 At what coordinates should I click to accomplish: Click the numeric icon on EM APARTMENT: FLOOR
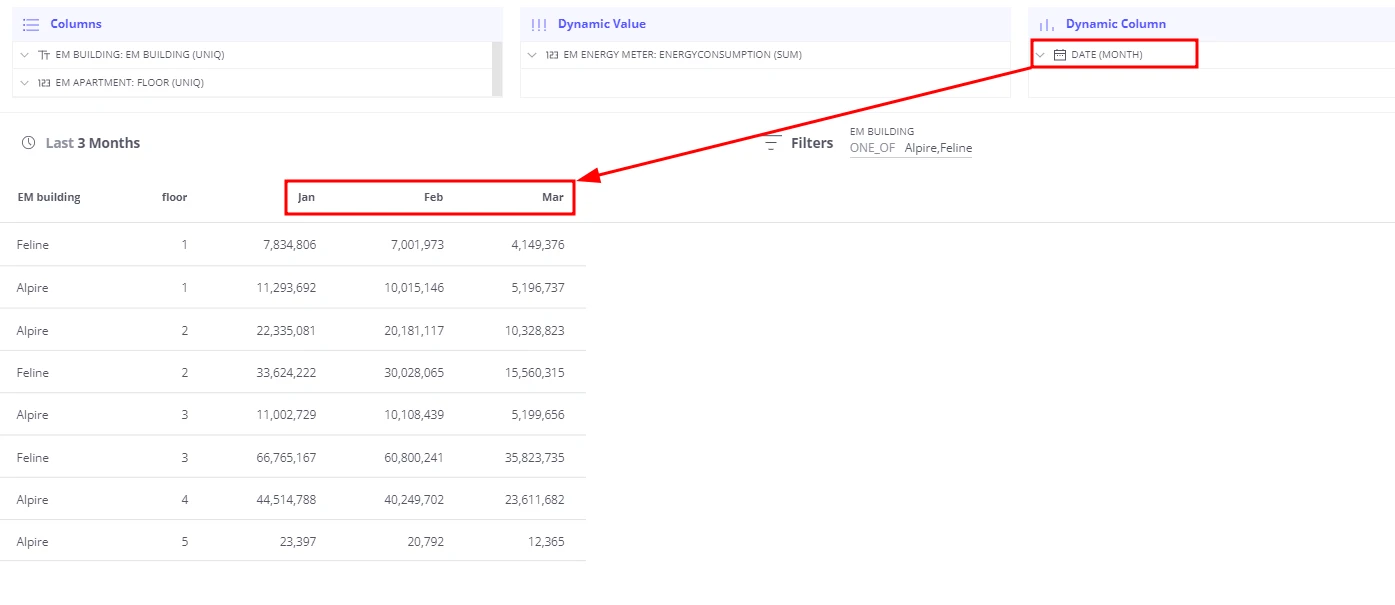tap(43, 83)
